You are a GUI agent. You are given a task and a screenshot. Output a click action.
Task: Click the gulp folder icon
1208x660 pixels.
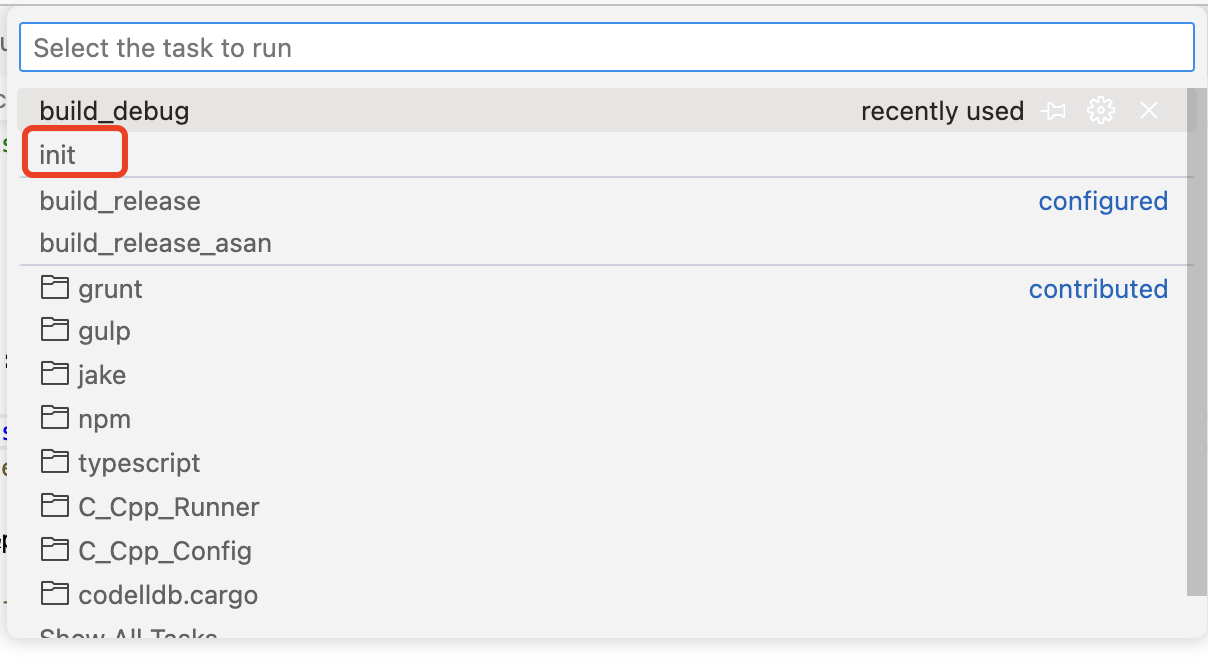click(54, 330)
